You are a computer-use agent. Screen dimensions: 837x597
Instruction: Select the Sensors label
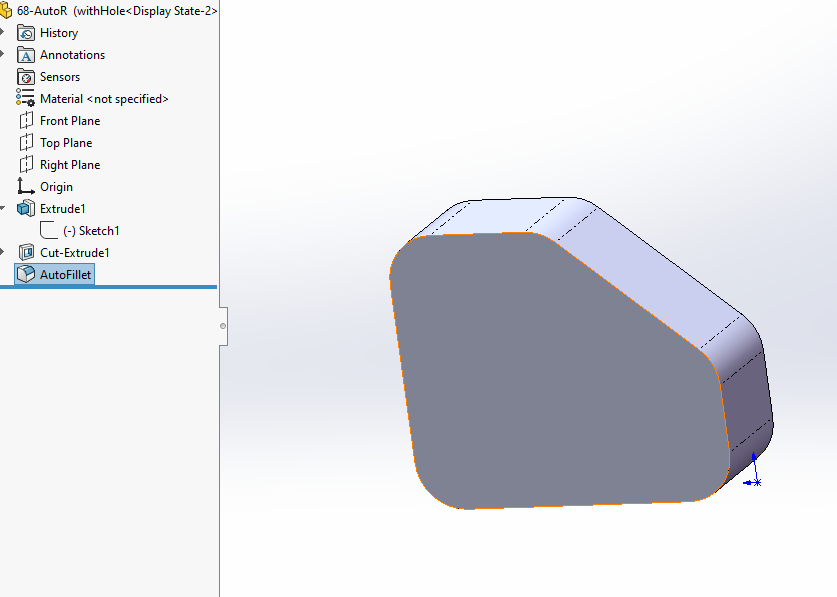(x=60, y=77)
